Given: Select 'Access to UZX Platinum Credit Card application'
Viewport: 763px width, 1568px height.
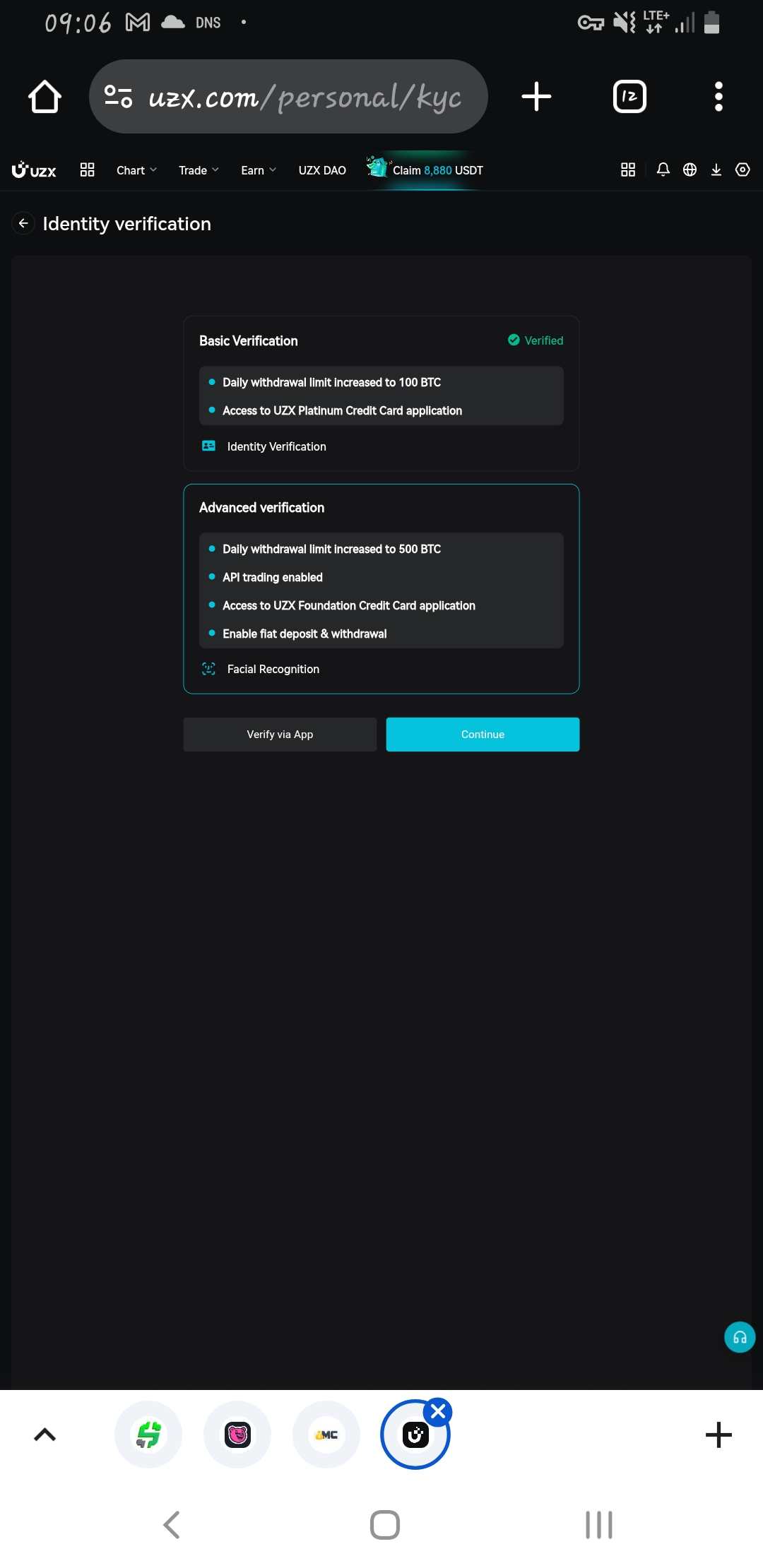Looking at the screenshot, I should [342, 410].
